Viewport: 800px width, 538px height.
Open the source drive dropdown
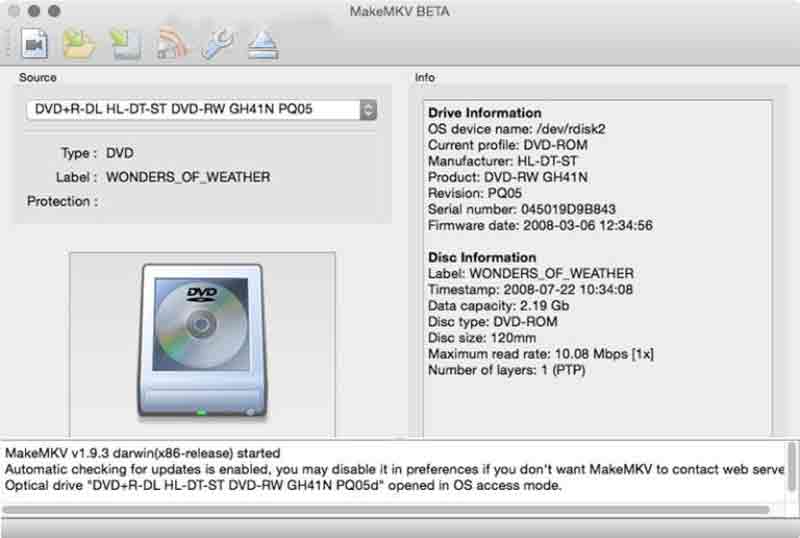(202, 109)
